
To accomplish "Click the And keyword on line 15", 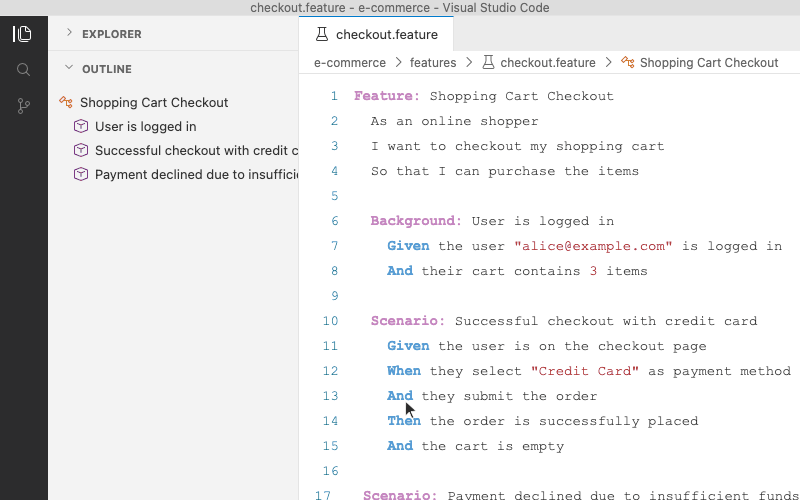I will (x=399, y=446).
